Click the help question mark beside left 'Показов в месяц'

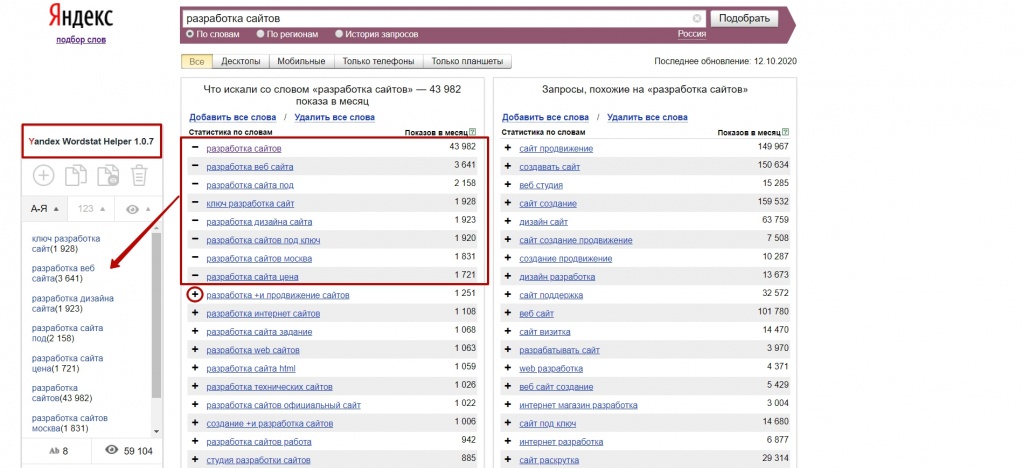(x=473, y=132)
